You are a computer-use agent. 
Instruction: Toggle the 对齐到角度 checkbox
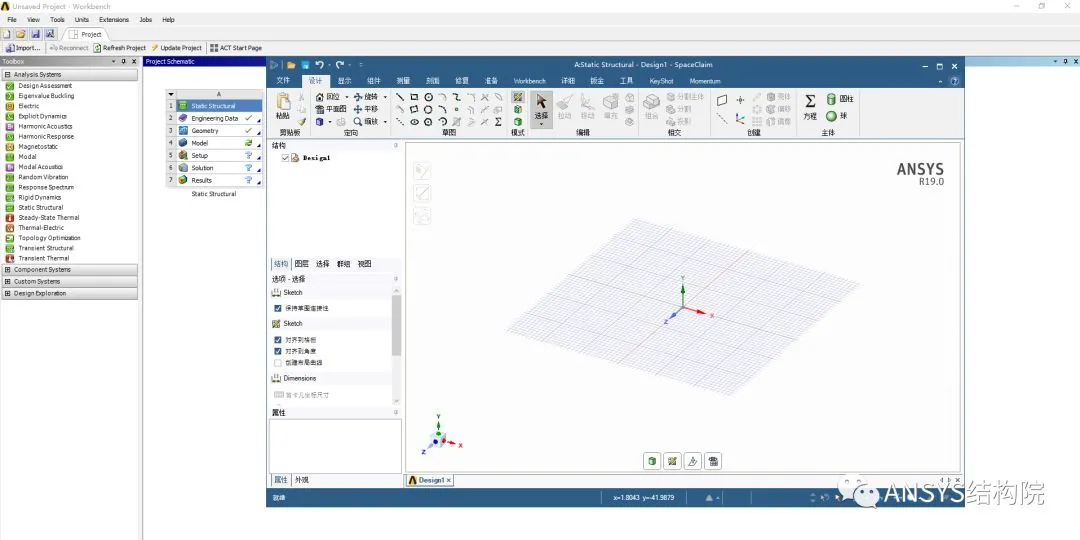[278, 351]
